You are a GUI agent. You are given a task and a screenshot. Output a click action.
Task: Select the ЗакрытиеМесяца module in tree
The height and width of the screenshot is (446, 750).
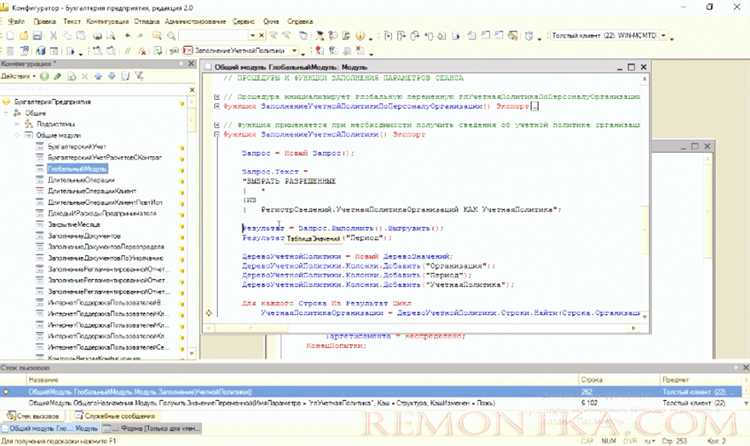74,224
